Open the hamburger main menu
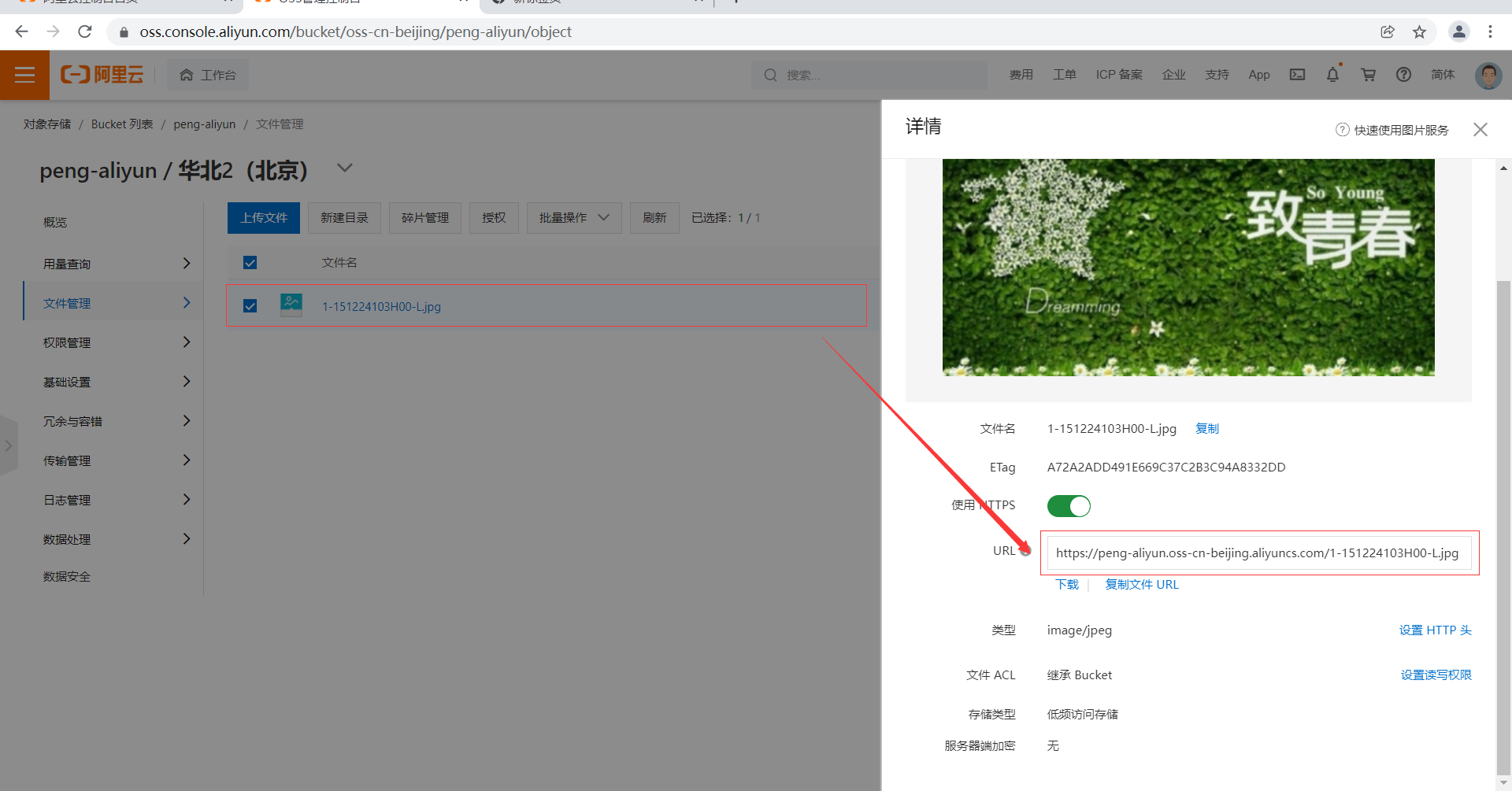The width and height of the screenshot is (1512, 791). [24, 75]
